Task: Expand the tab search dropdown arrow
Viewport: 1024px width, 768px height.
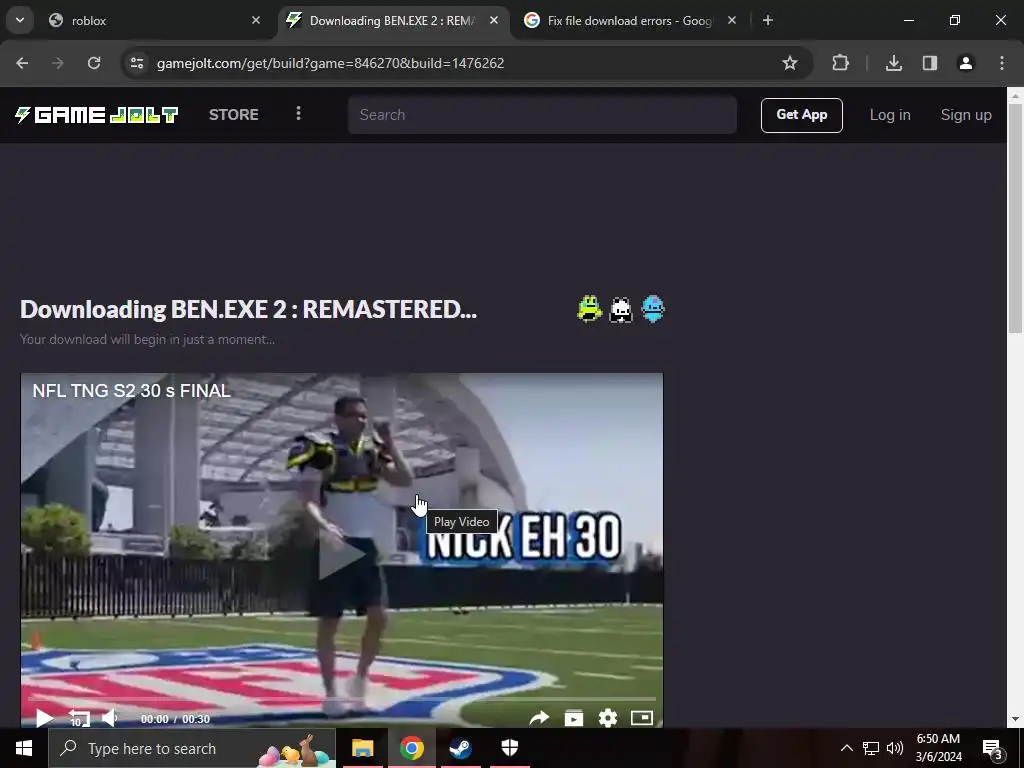Action: click(20, 20)
